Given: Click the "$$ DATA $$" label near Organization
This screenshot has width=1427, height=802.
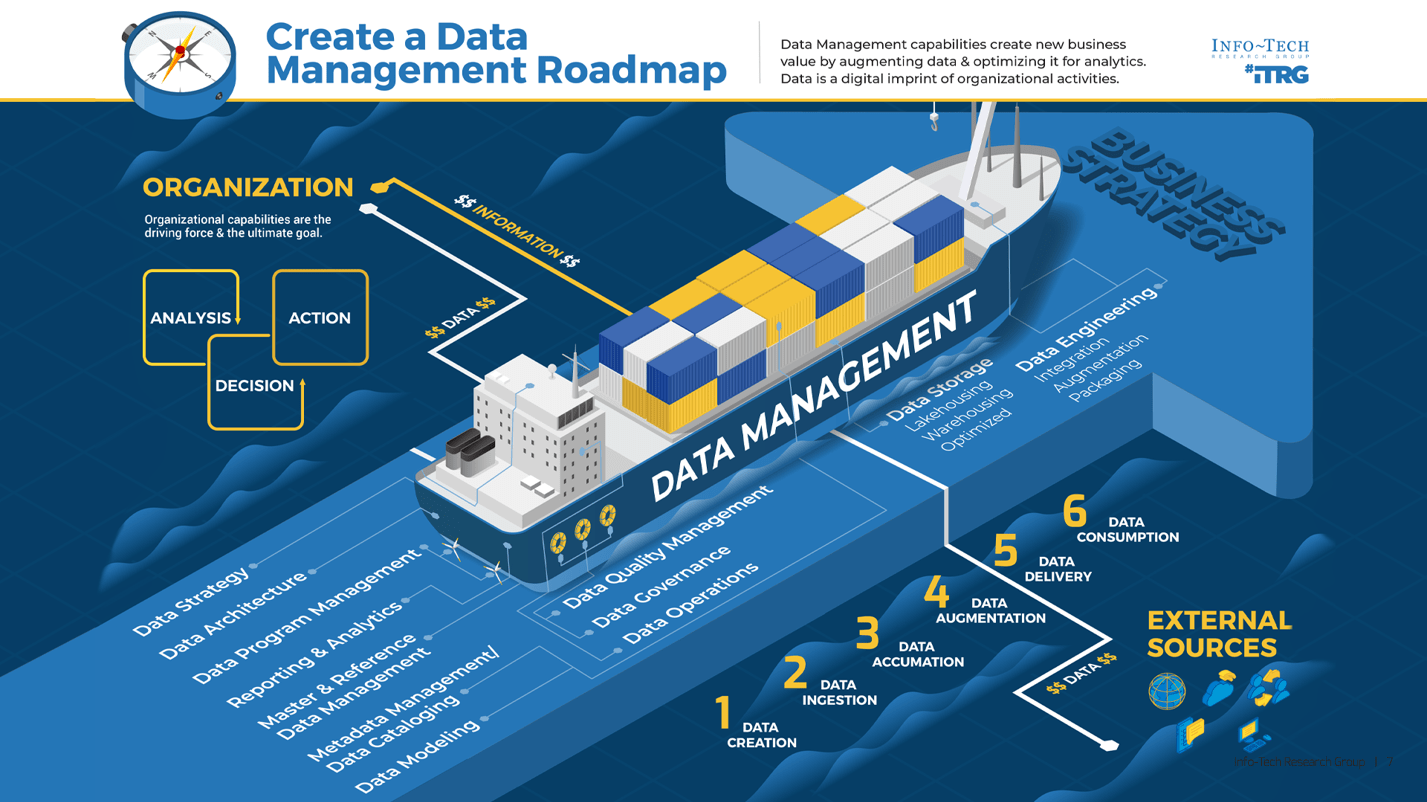Looking at the screenshot, I should tap(460, 318).
